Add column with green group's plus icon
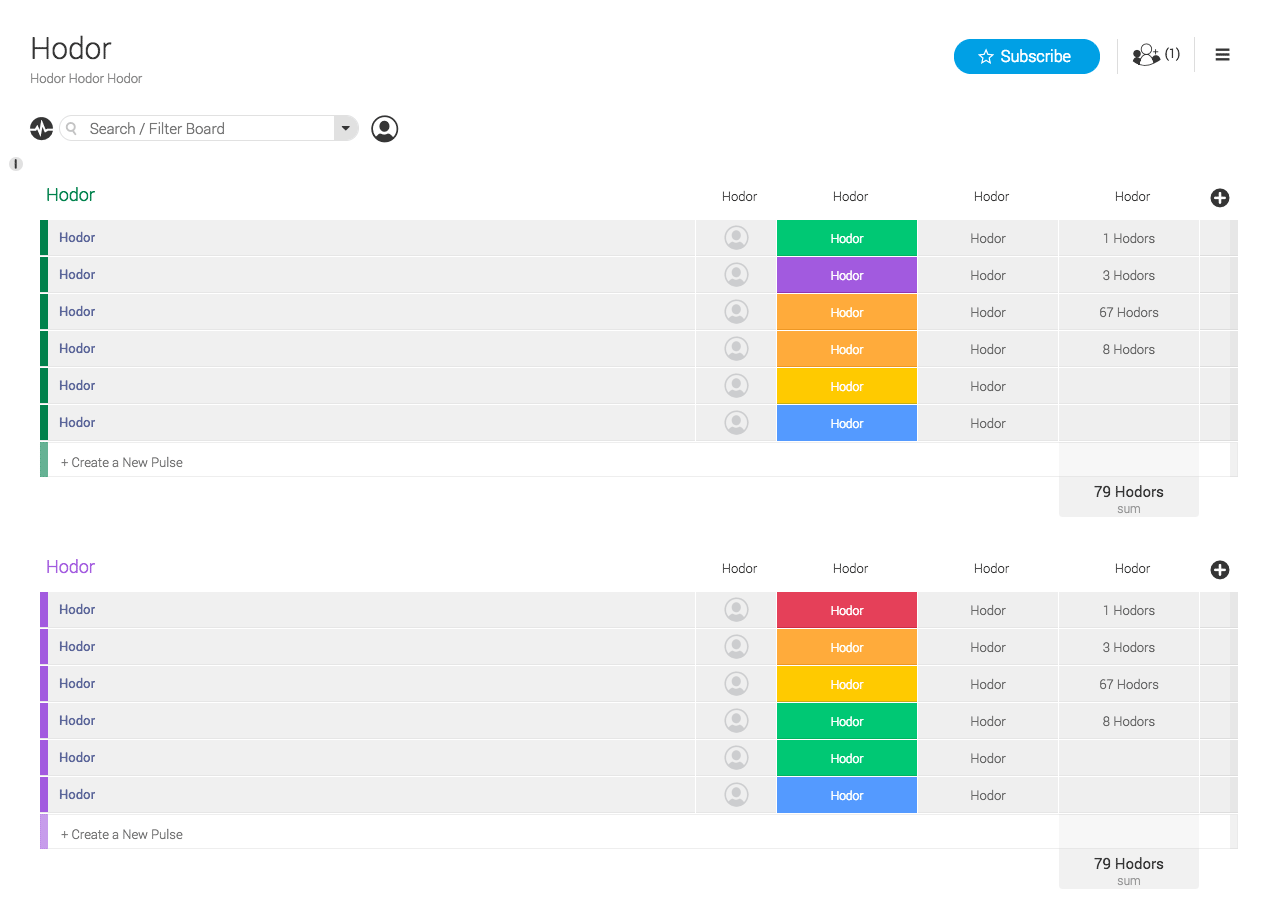 [1220, 198]
